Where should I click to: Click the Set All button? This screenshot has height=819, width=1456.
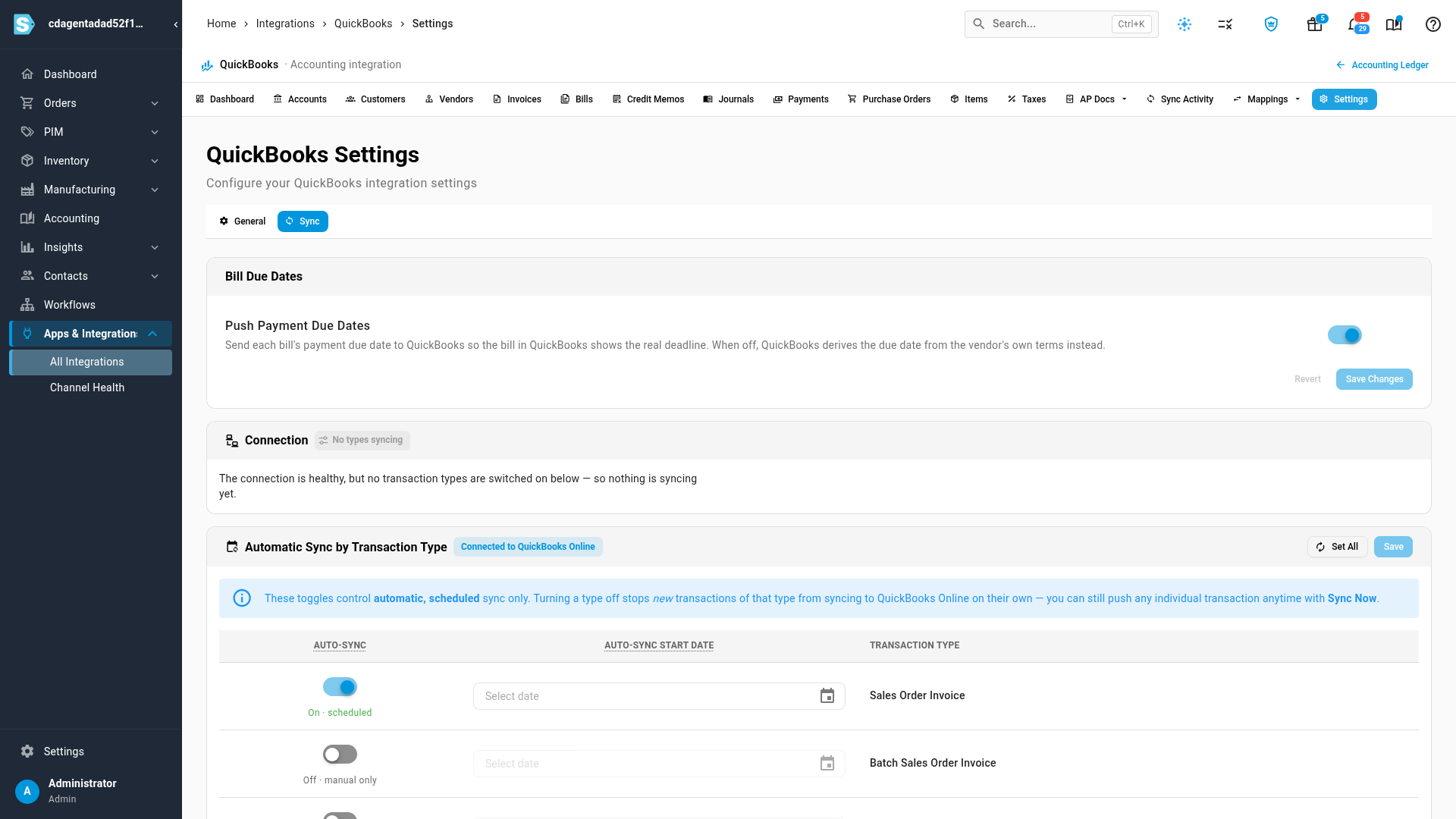coord(1338,547)
